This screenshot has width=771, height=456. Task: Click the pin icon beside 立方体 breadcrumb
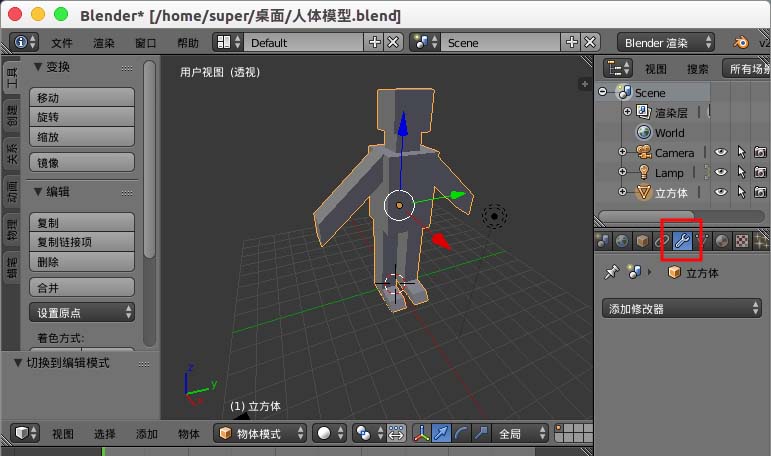click(611, 272)
